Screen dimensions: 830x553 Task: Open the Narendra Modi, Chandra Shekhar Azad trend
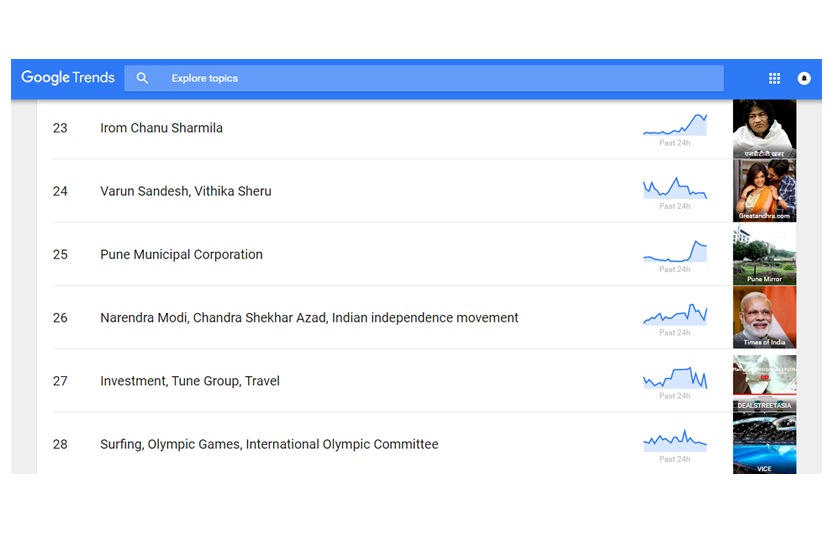(x=309, y=318)
